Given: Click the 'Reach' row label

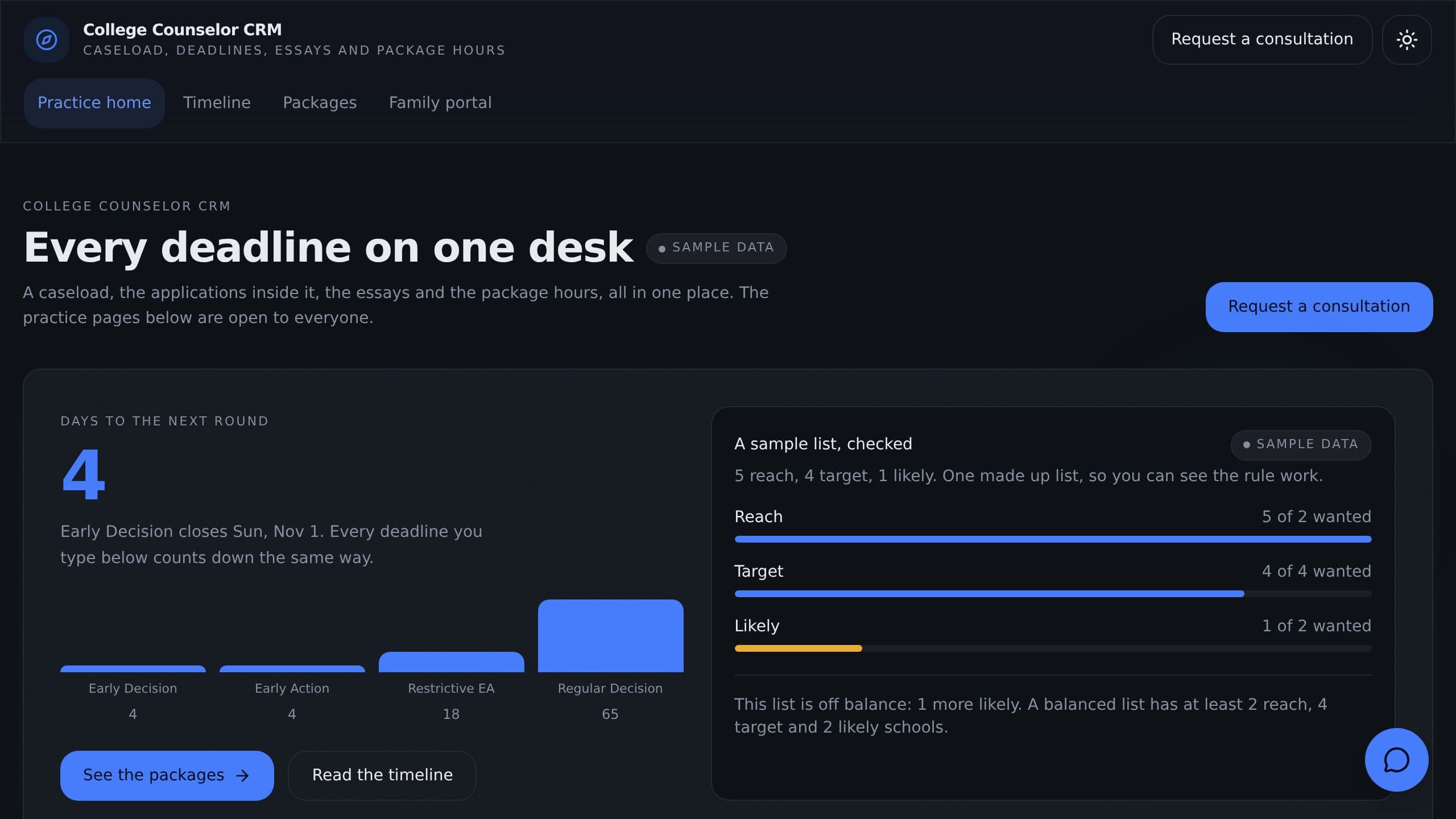Looking at the screenshot, I should click(759, 516).
